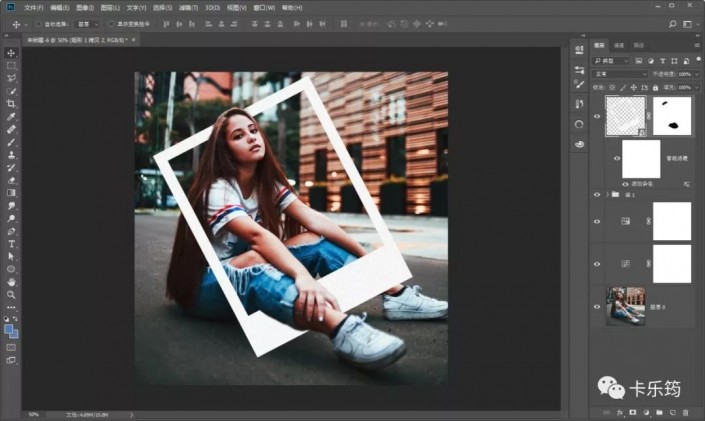Add a layer mask to current layer
The width and height of the screenshot is (705, 421).
coord(633,412)
